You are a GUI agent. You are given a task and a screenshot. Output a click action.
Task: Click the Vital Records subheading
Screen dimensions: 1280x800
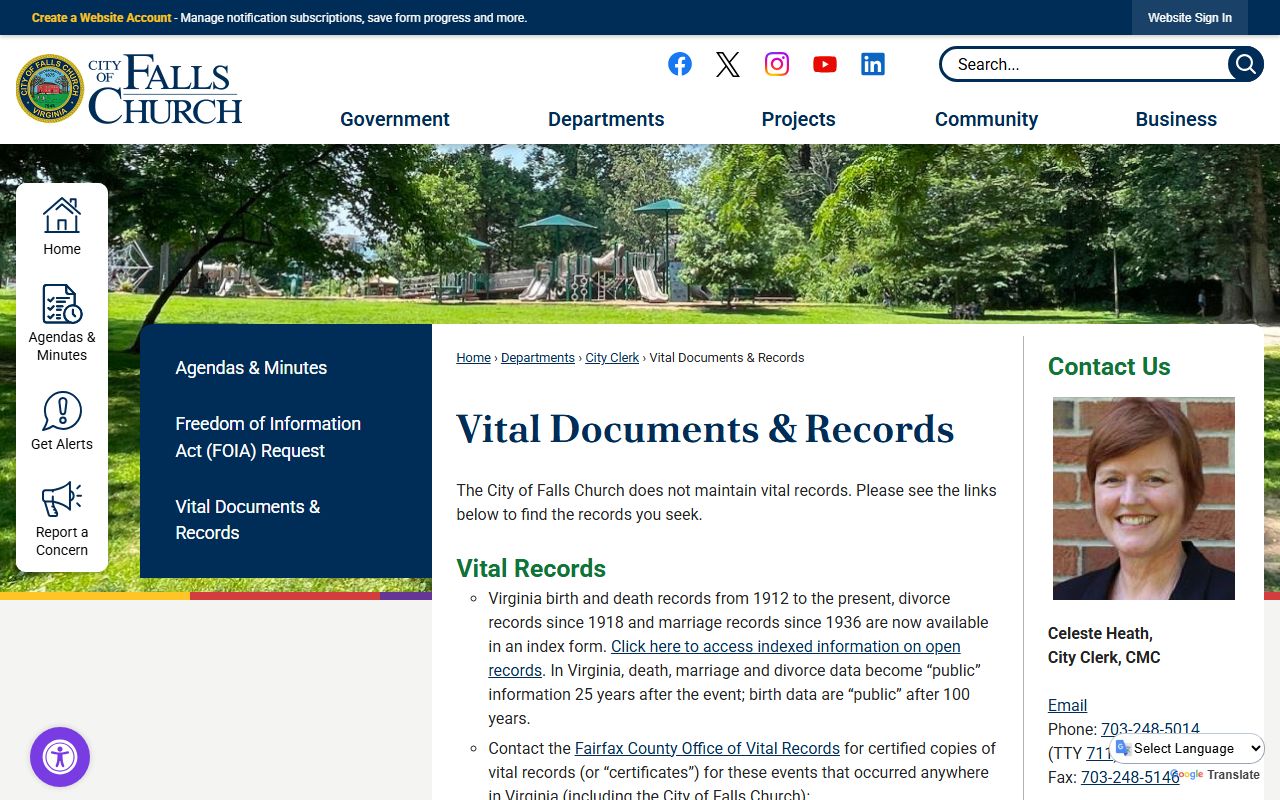(531, 568)
